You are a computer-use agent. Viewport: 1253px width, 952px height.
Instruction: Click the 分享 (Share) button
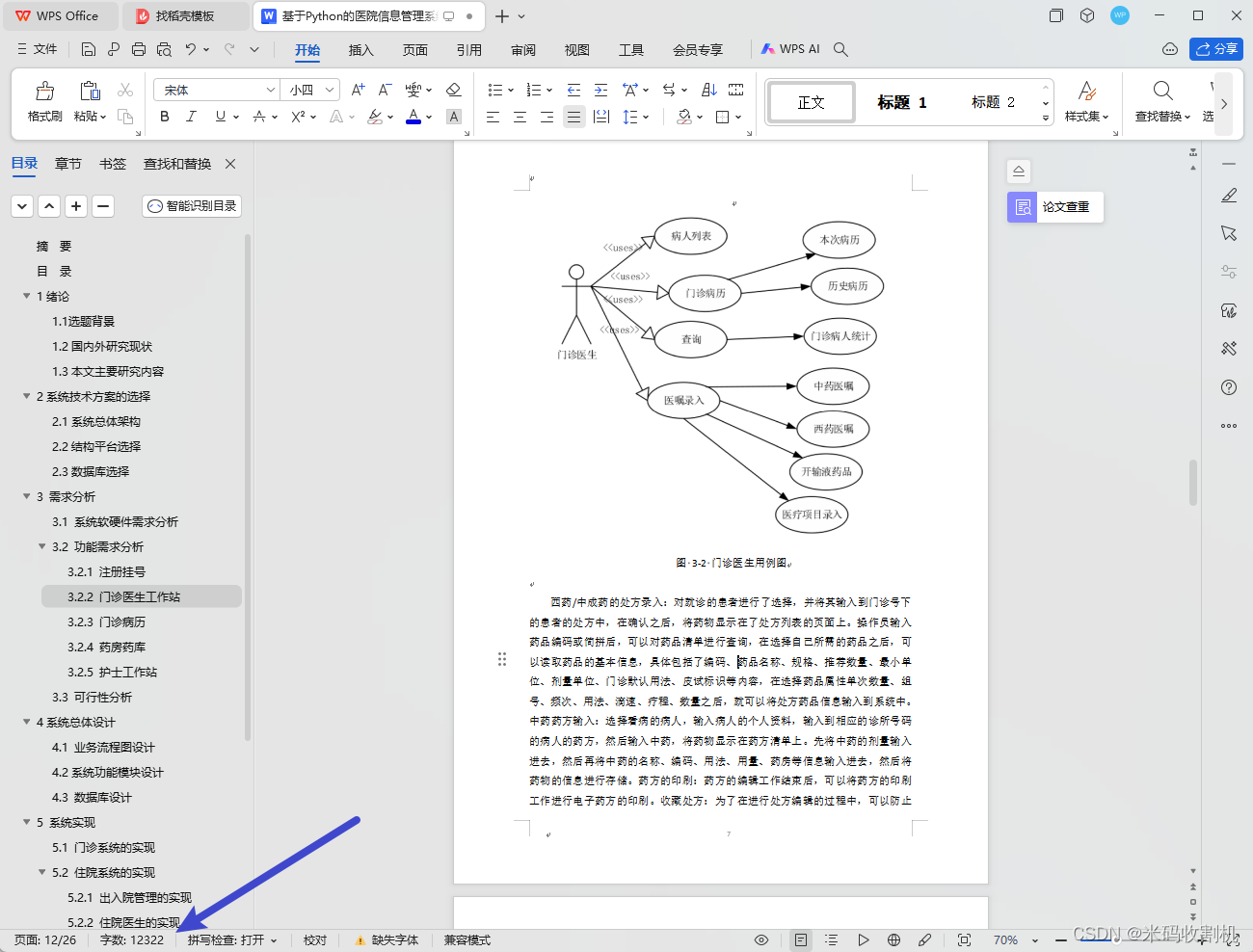[x=1216, y=49]
